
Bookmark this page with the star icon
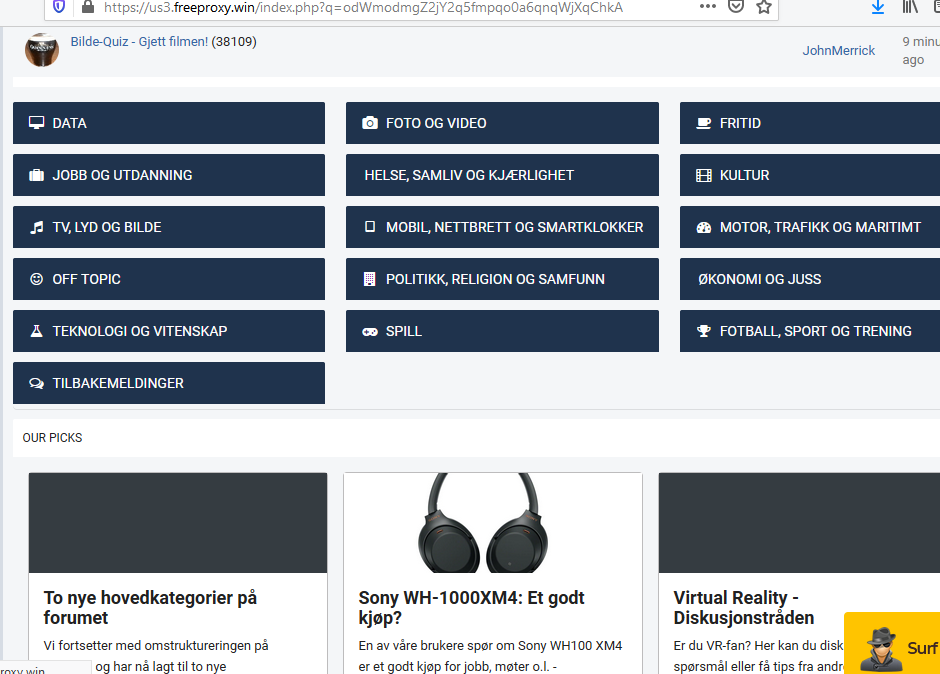pyautogui.click(x=764, y=7)
